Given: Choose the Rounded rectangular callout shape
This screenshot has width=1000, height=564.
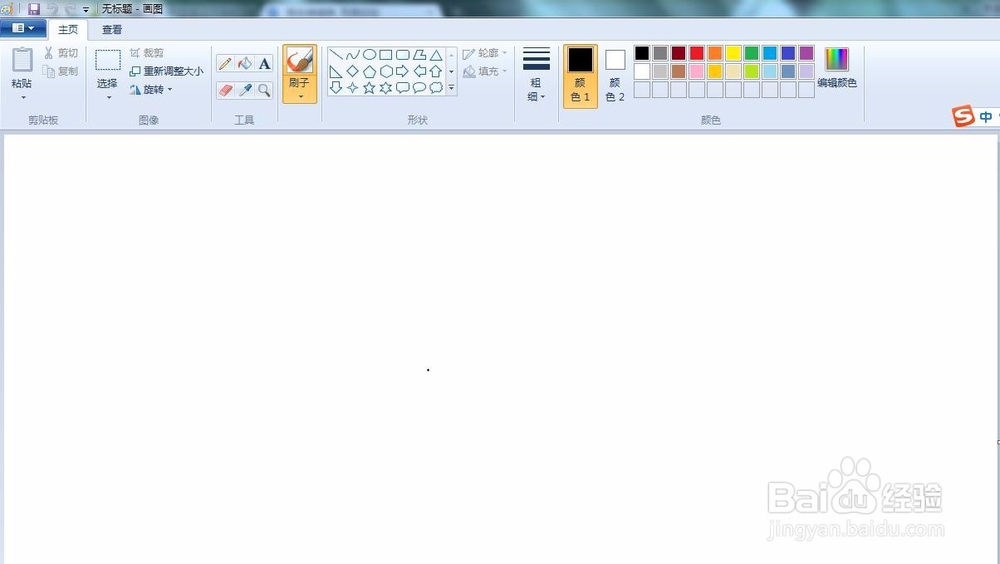Looking at the screenshot, I should coord(402,87).
